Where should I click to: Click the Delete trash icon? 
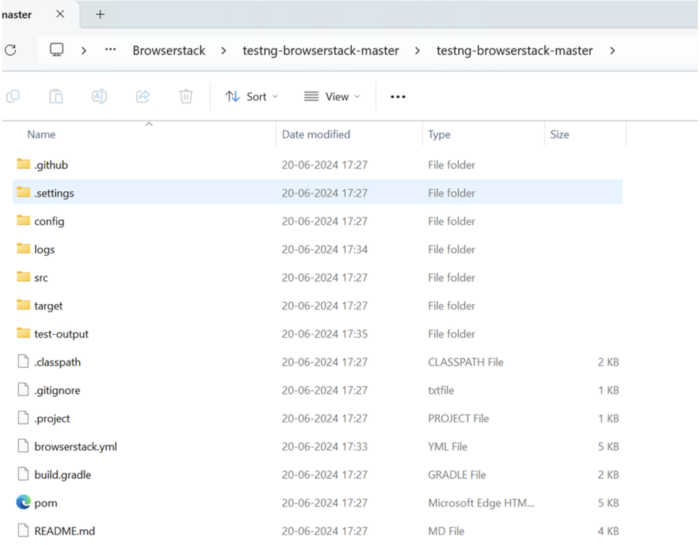click(186, 96)
